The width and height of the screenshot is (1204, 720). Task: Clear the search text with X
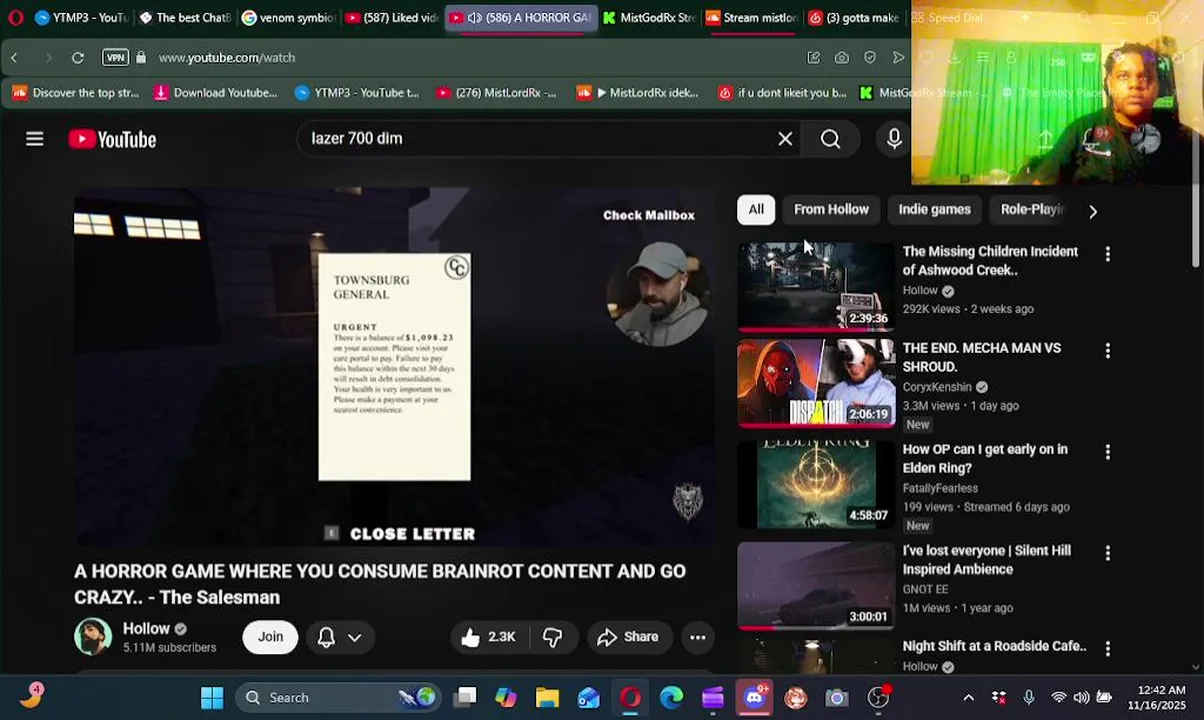point(785,139)
